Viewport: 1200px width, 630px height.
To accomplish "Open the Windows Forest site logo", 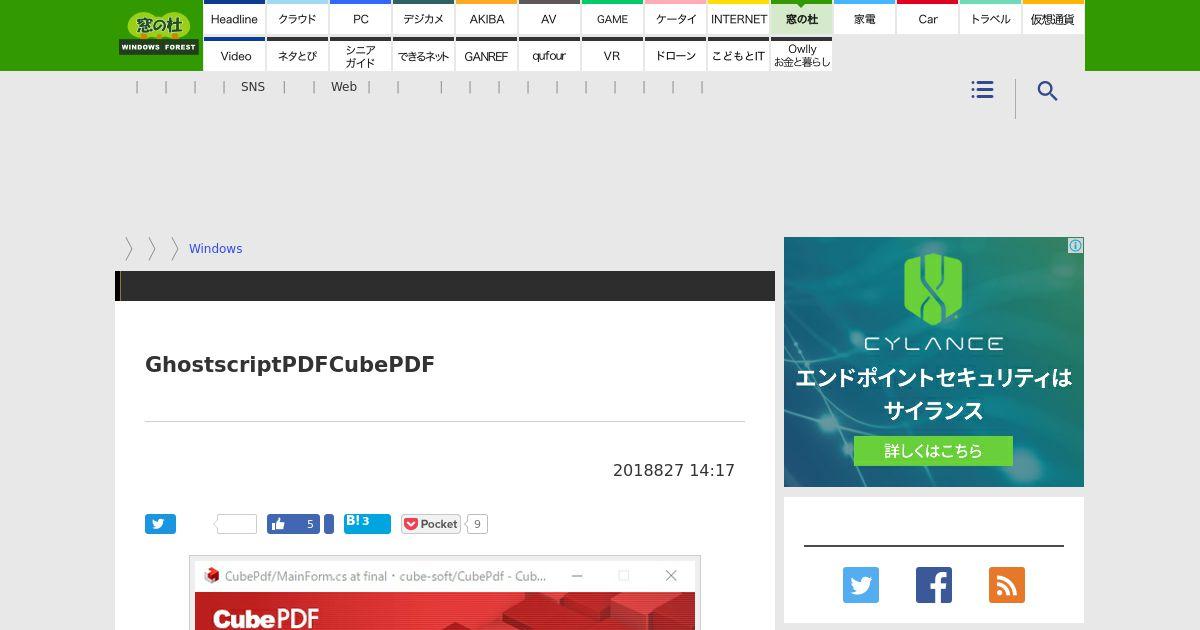I will click(x=159, y=34).
